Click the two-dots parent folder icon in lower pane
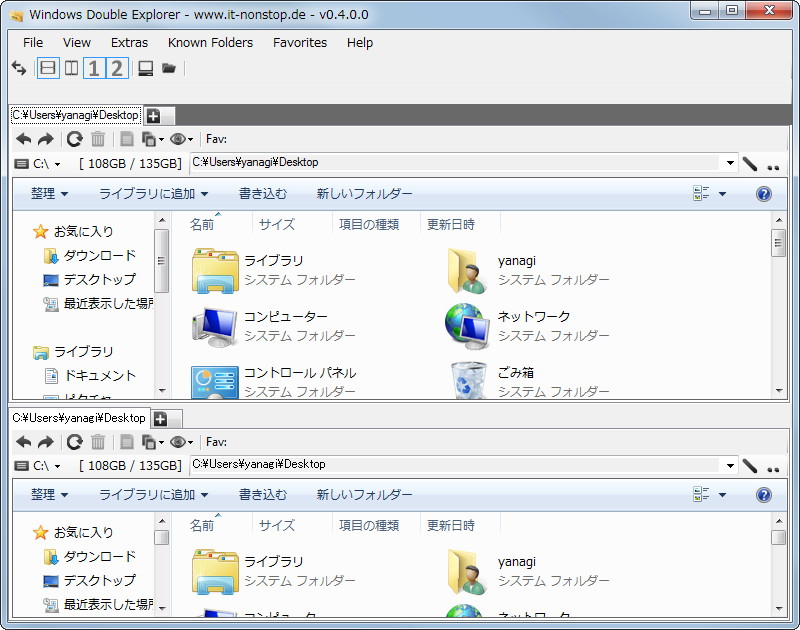The image size is (800, 630). click(x=773, y=469)
